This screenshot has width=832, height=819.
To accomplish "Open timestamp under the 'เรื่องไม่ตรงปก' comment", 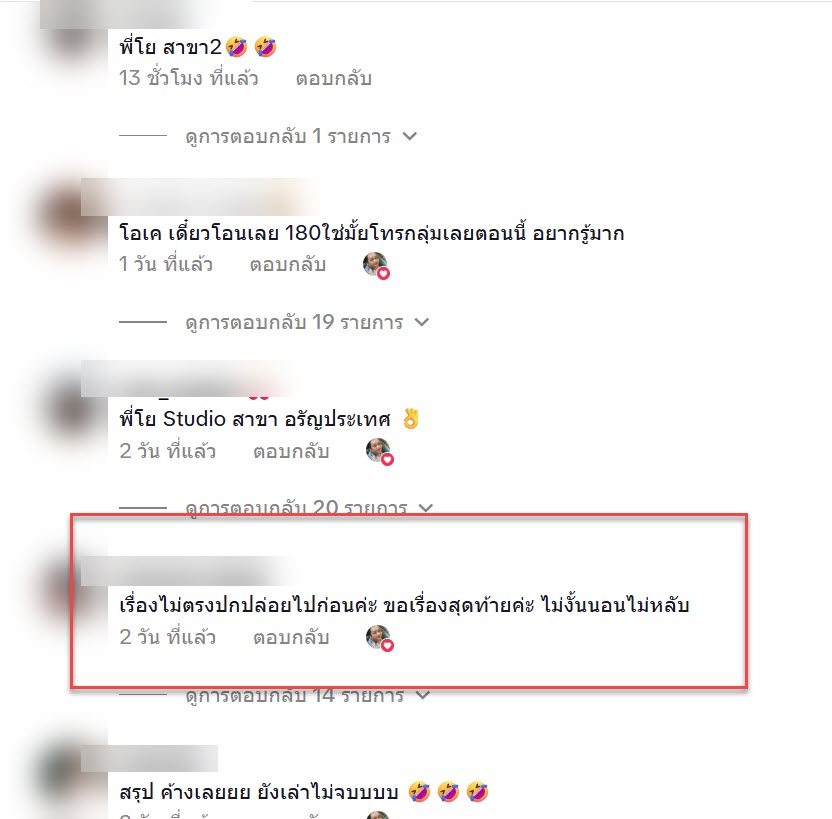I will click(x=167, y=637).
